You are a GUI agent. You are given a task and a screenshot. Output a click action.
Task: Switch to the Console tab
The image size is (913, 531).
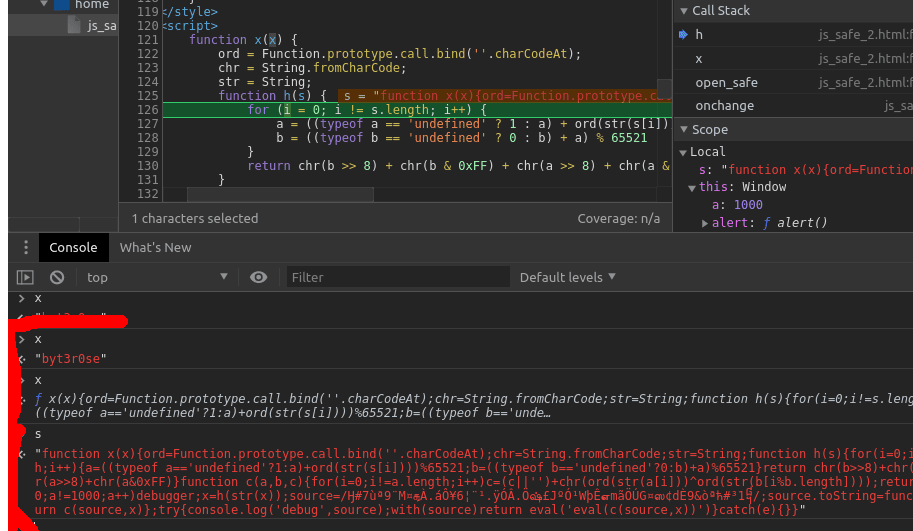tap(73, 248)
